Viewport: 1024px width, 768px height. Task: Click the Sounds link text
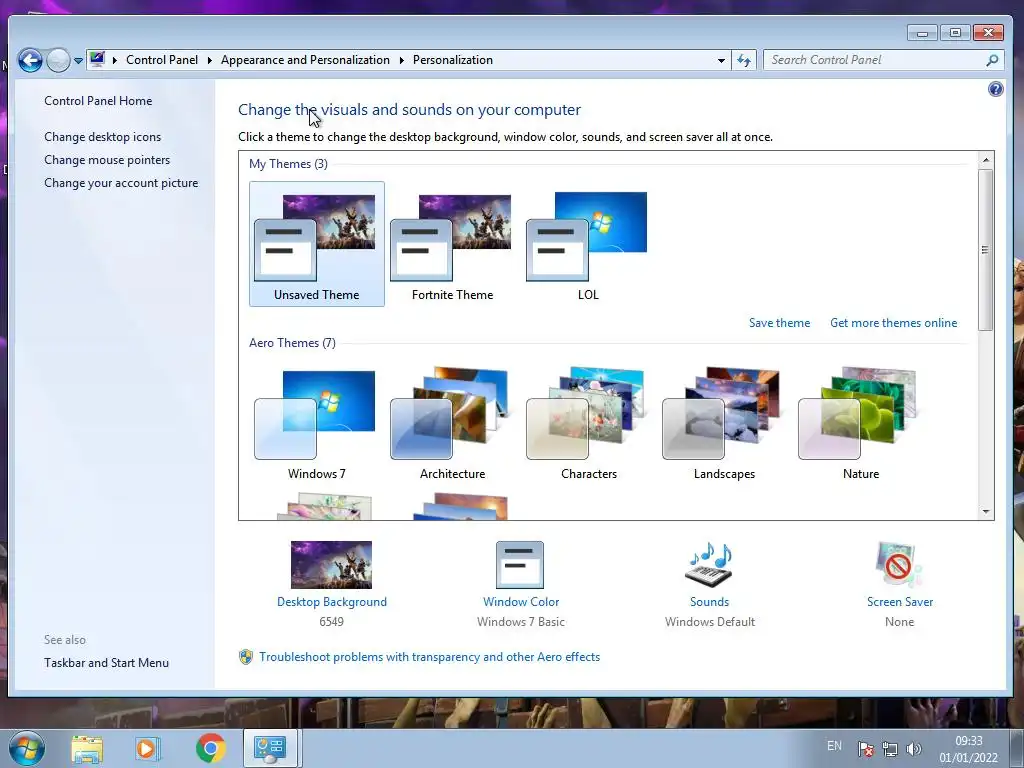(709, 602)
